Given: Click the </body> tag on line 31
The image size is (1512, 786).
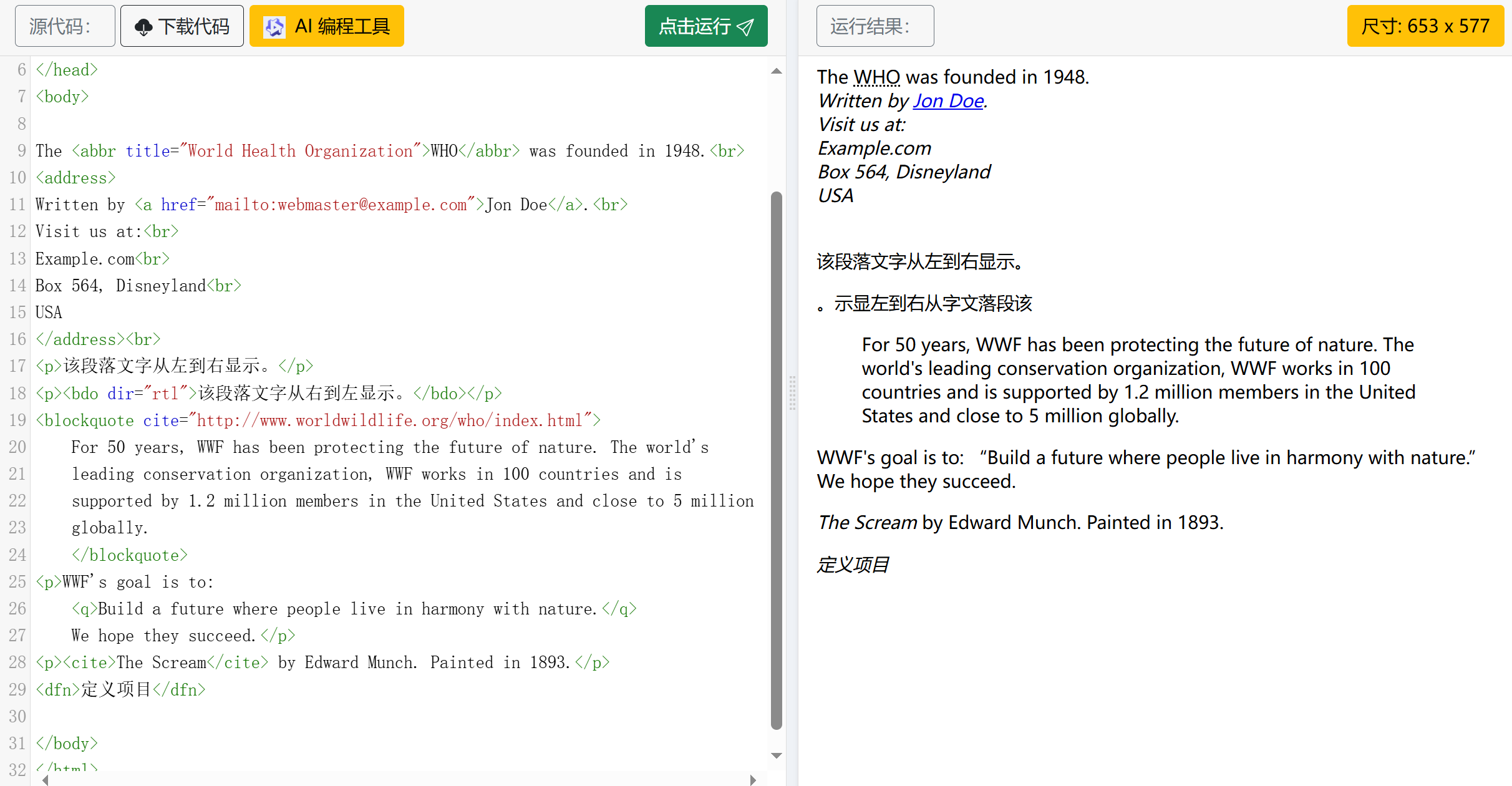Looking at the screenshot, I should (x=67, y=744).
